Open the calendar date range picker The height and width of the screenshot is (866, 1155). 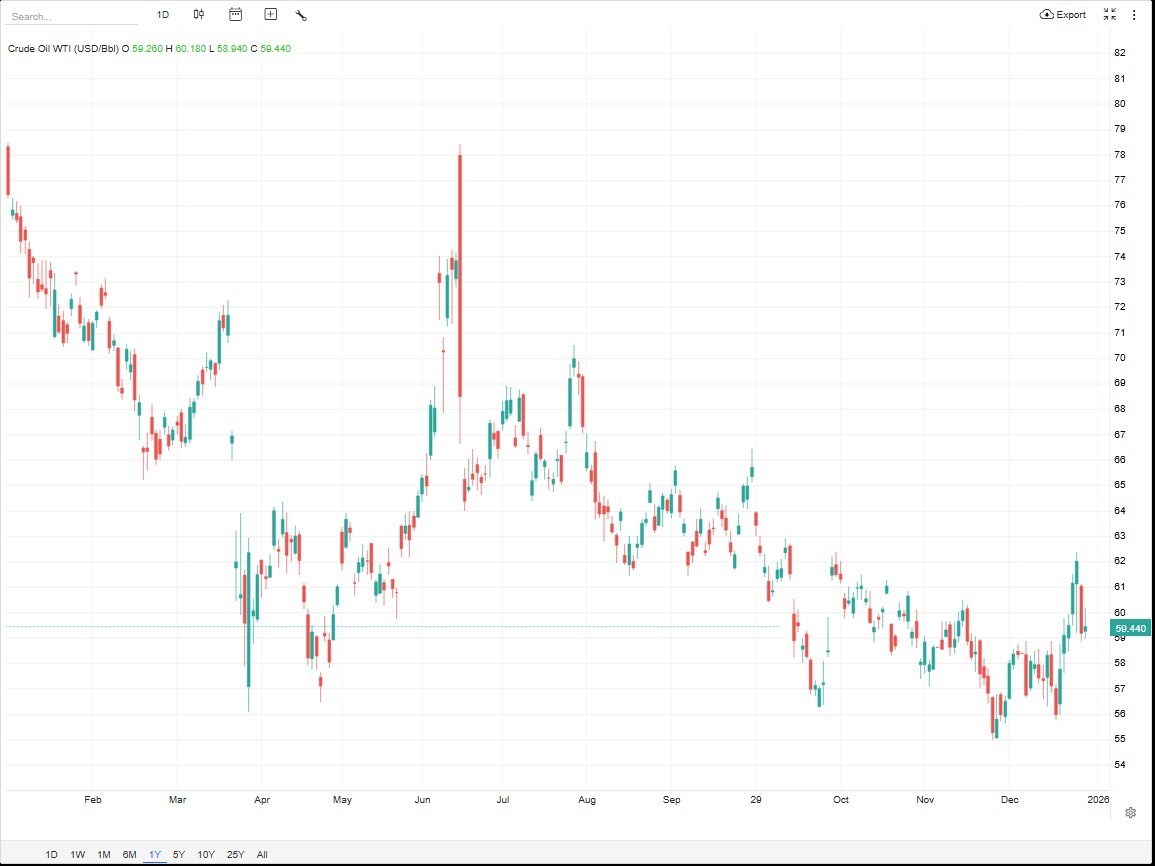(x=235, y=14)
